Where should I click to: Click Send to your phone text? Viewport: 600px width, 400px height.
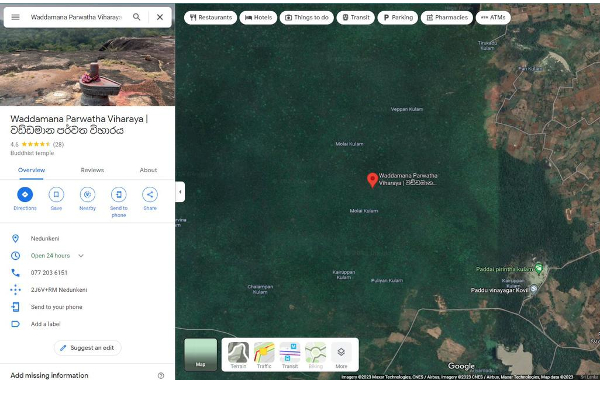point(57,307)
